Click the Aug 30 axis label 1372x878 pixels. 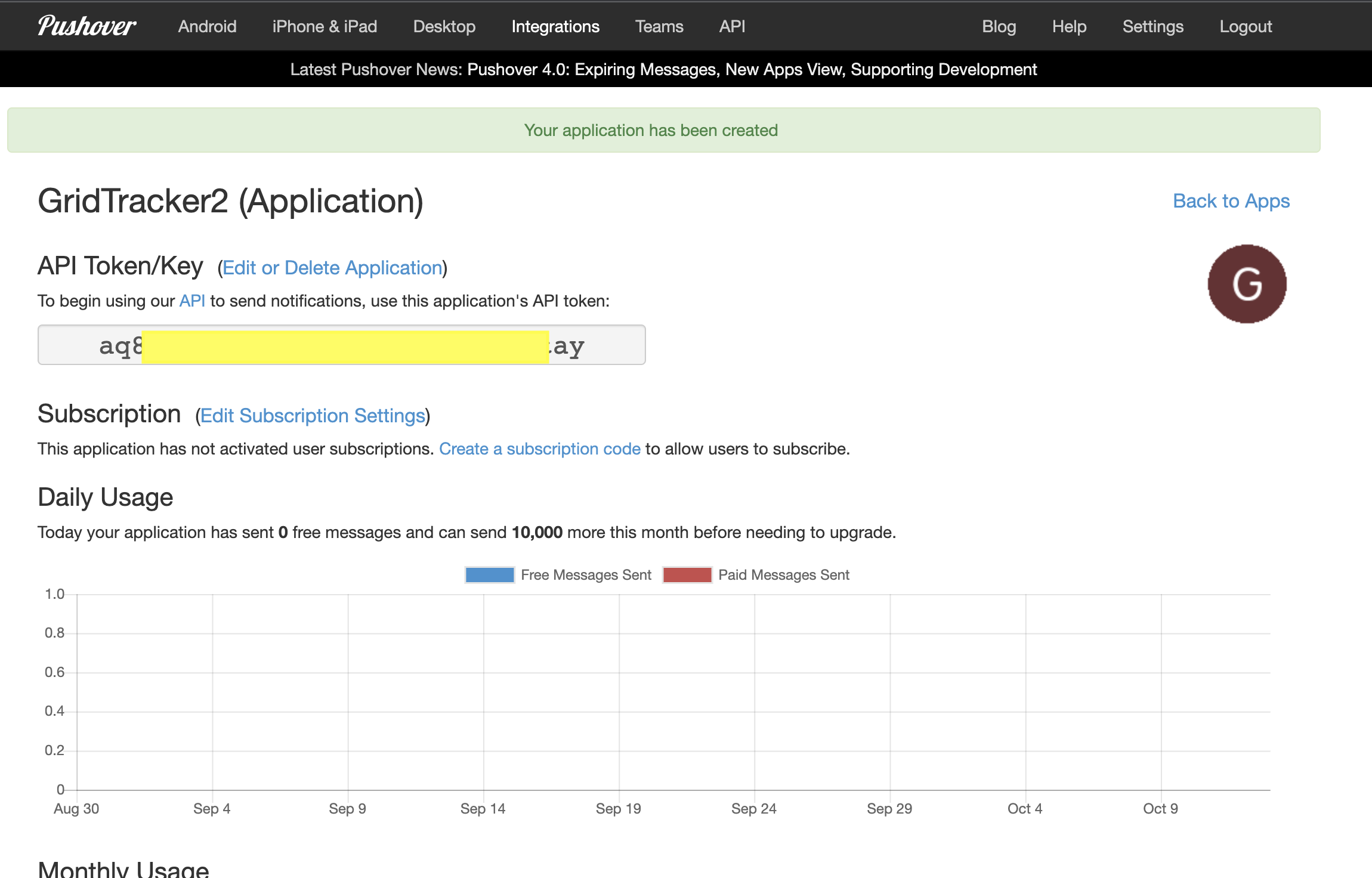pyautogui.click(x=76, y=809)
